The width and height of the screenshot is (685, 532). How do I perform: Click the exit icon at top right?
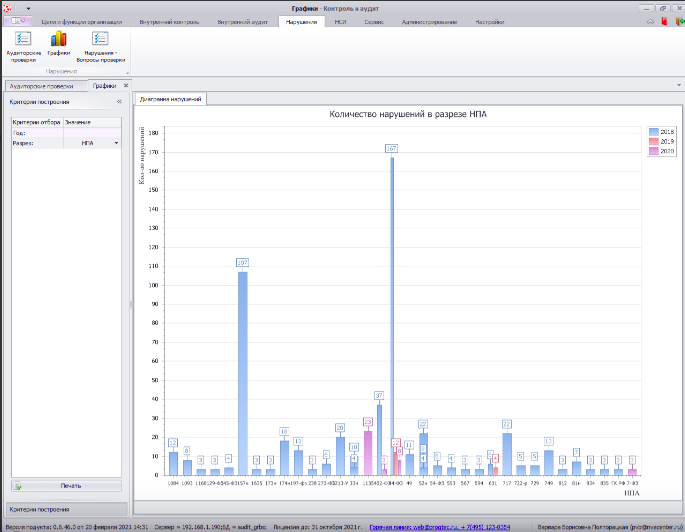point(679,21)
